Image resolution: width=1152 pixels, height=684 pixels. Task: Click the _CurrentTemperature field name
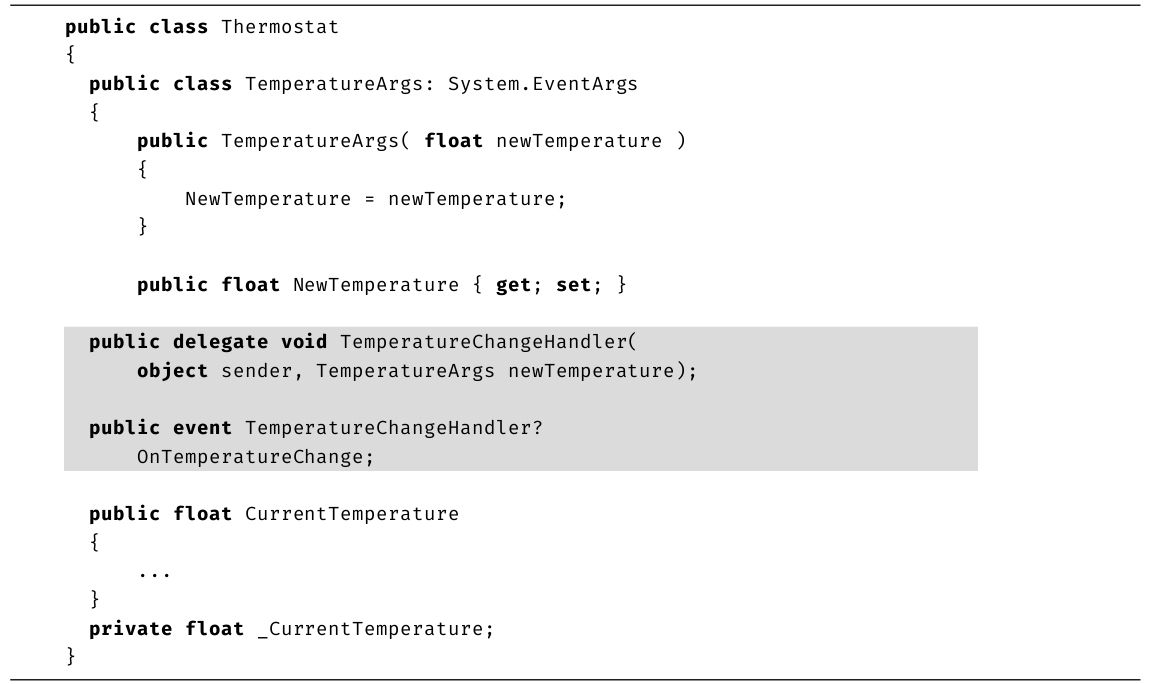pos(375,629)
